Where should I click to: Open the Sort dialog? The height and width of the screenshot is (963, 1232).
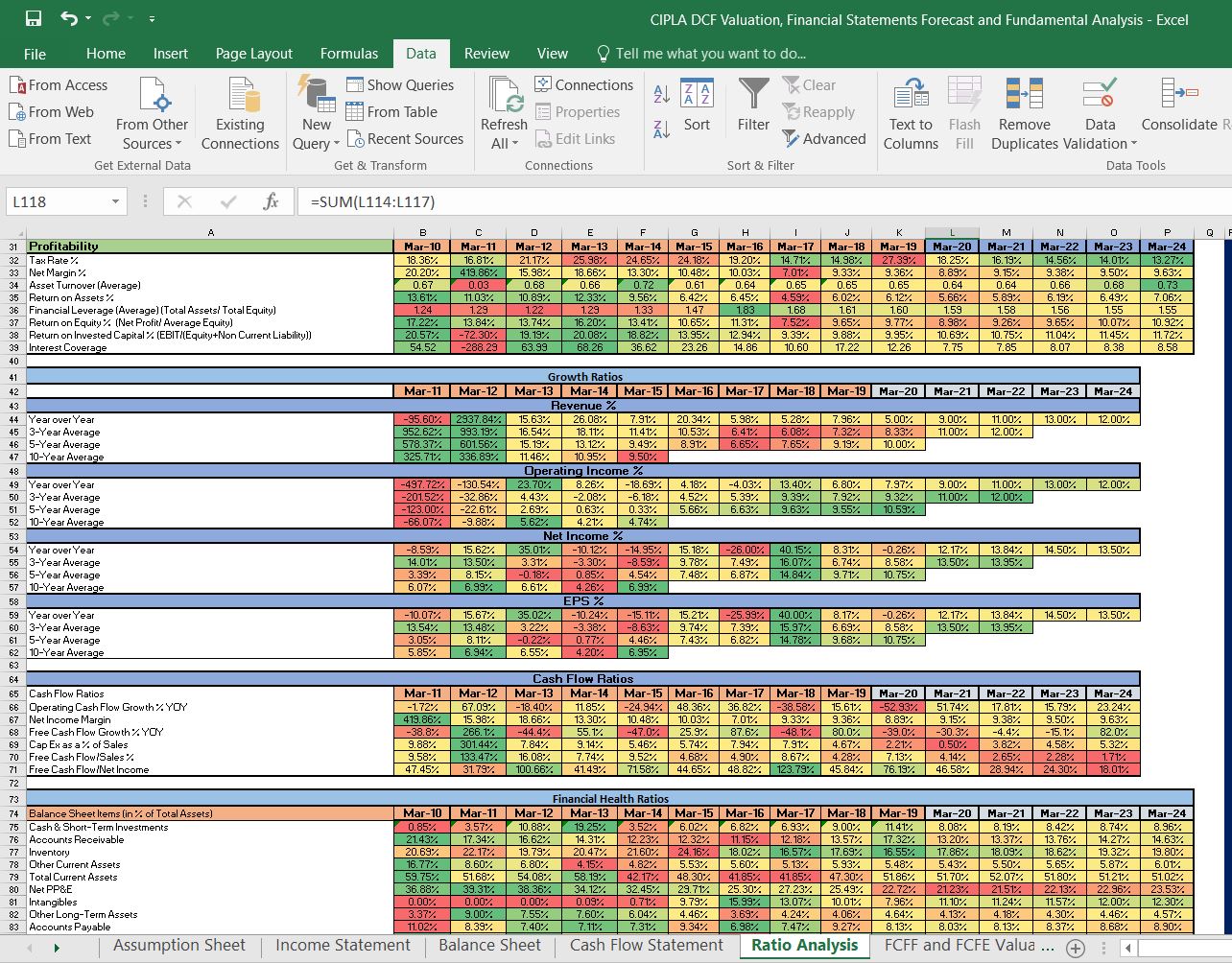[698, 106]
